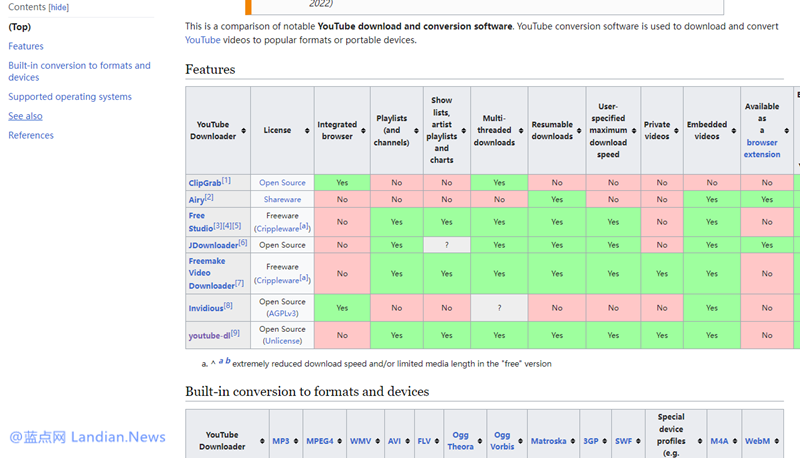
Task: Click ClipGrab's 'Yes' Integrated browser cell
Action: [x=342, y=183]
